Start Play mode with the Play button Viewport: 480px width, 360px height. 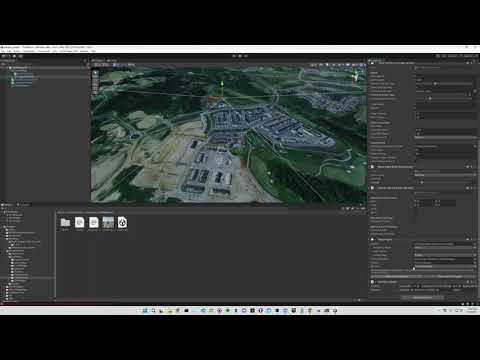coord(234,56)
